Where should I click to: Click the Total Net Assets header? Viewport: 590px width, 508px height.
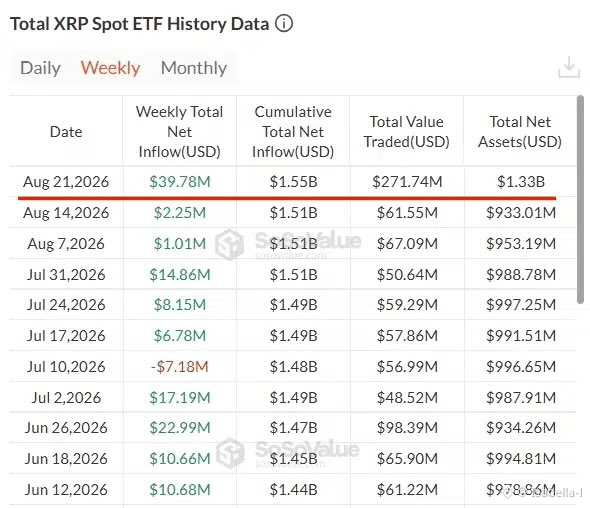point(520,132)
